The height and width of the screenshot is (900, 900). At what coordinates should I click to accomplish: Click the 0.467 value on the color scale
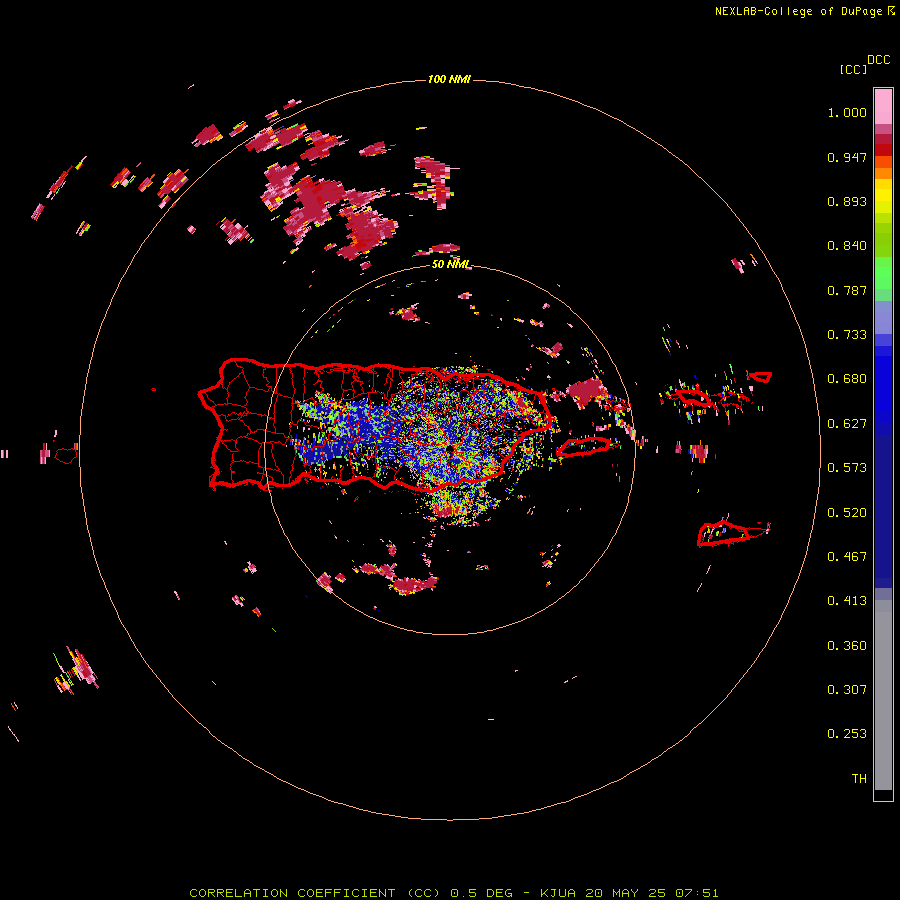[847, 557]
